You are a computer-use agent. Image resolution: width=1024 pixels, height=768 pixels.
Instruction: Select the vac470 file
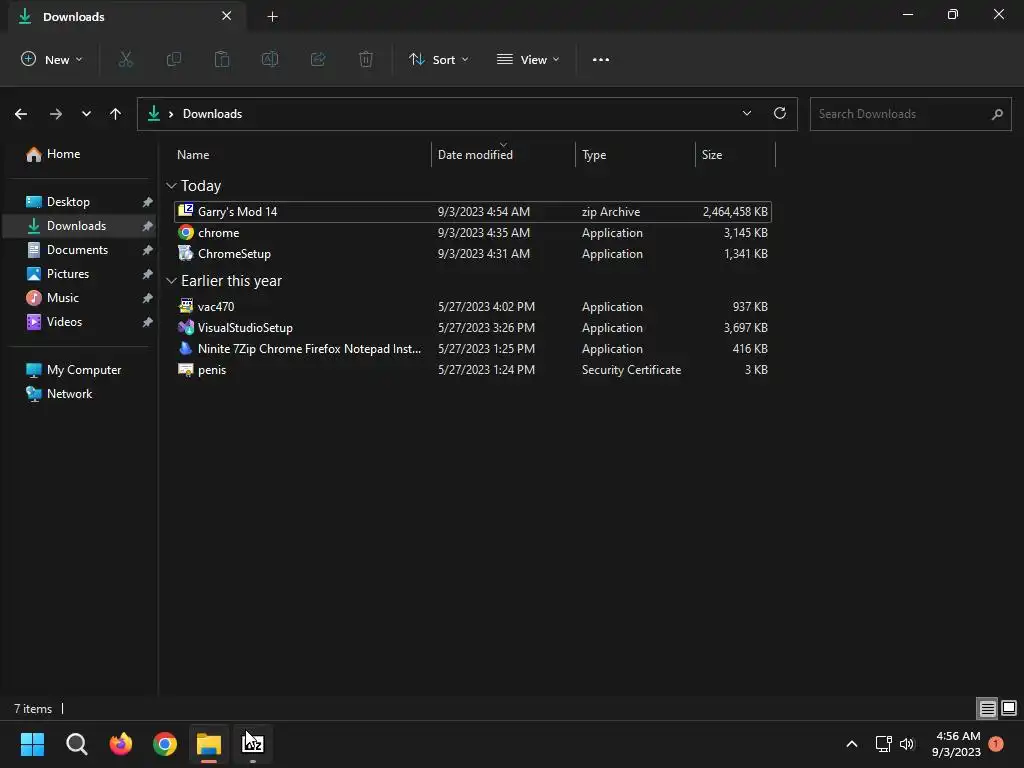pyautogui.click(x=473, y=306)
